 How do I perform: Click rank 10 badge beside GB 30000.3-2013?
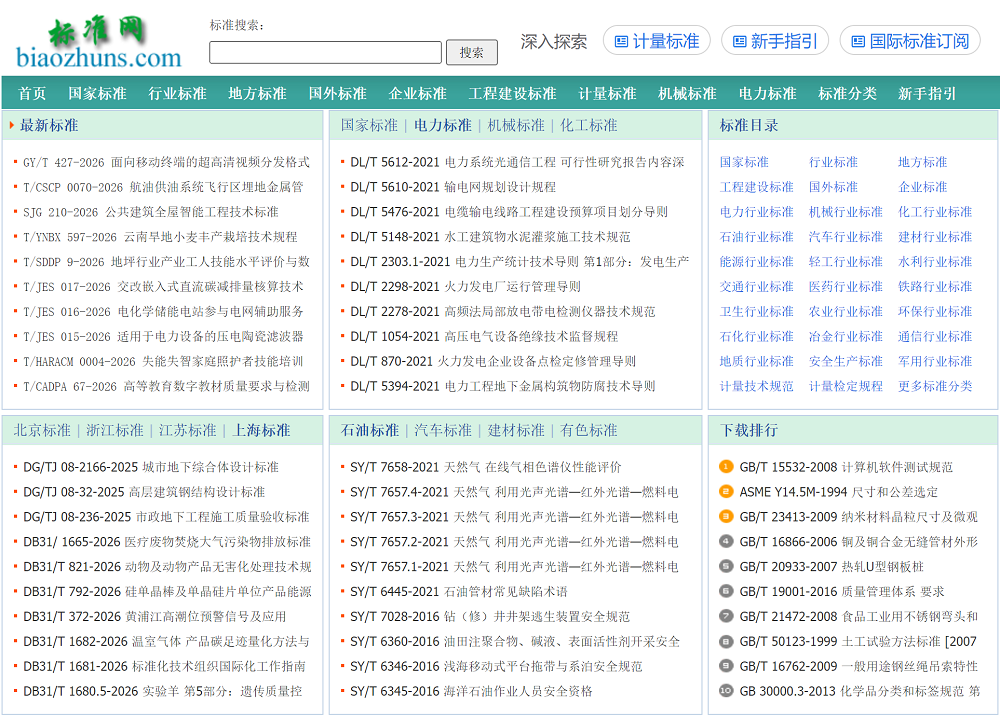727,691
